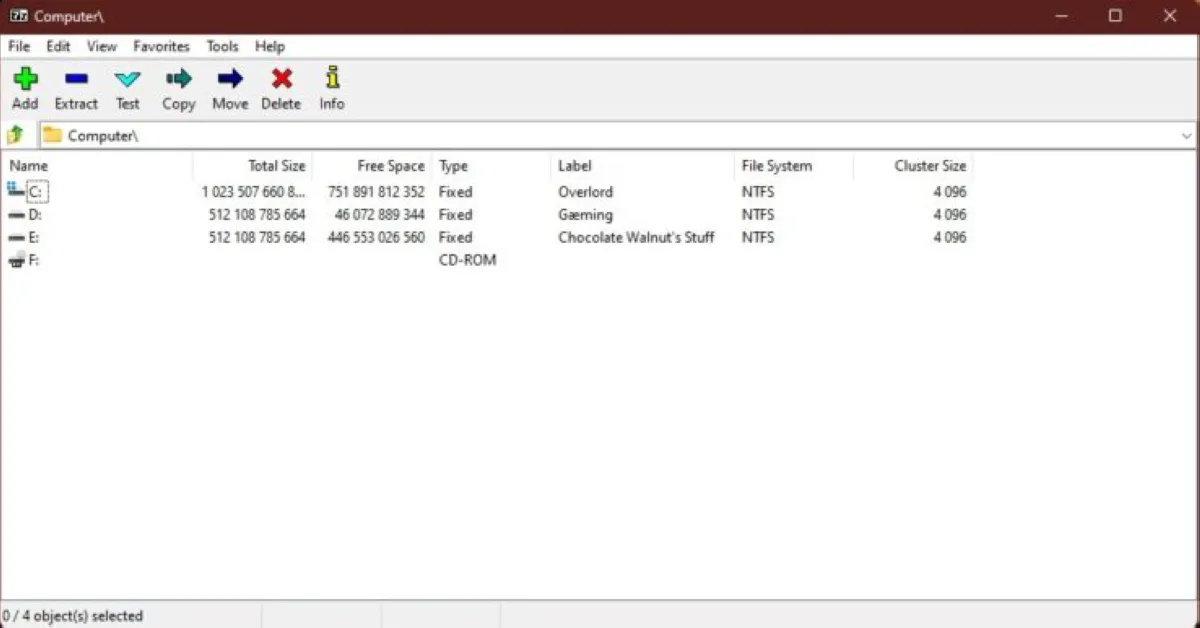
Task: Click the Copy arrow icon
Action: coord(179,78)
